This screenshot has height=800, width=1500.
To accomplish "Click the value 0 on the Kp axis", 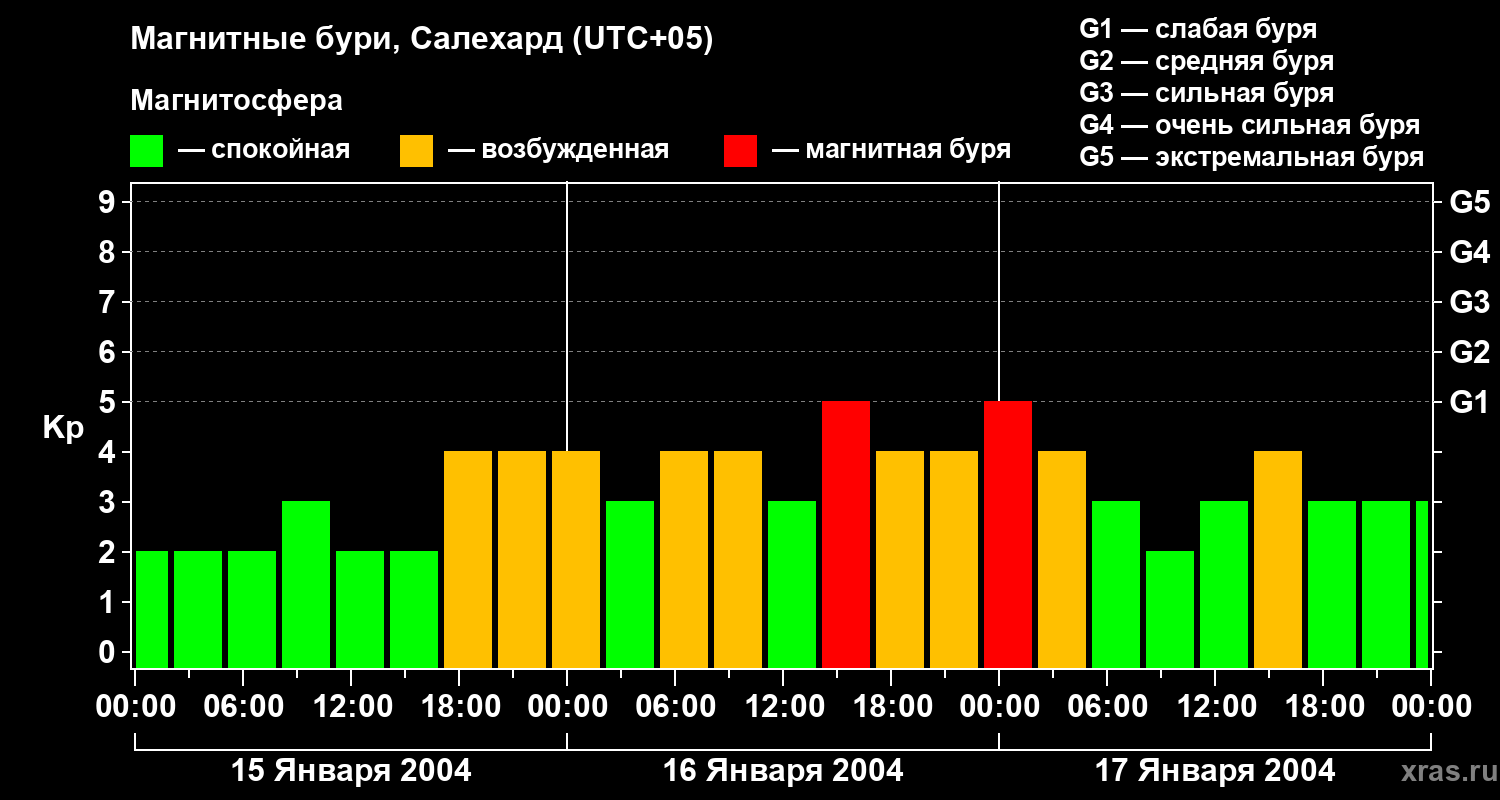I will [109, 652].
